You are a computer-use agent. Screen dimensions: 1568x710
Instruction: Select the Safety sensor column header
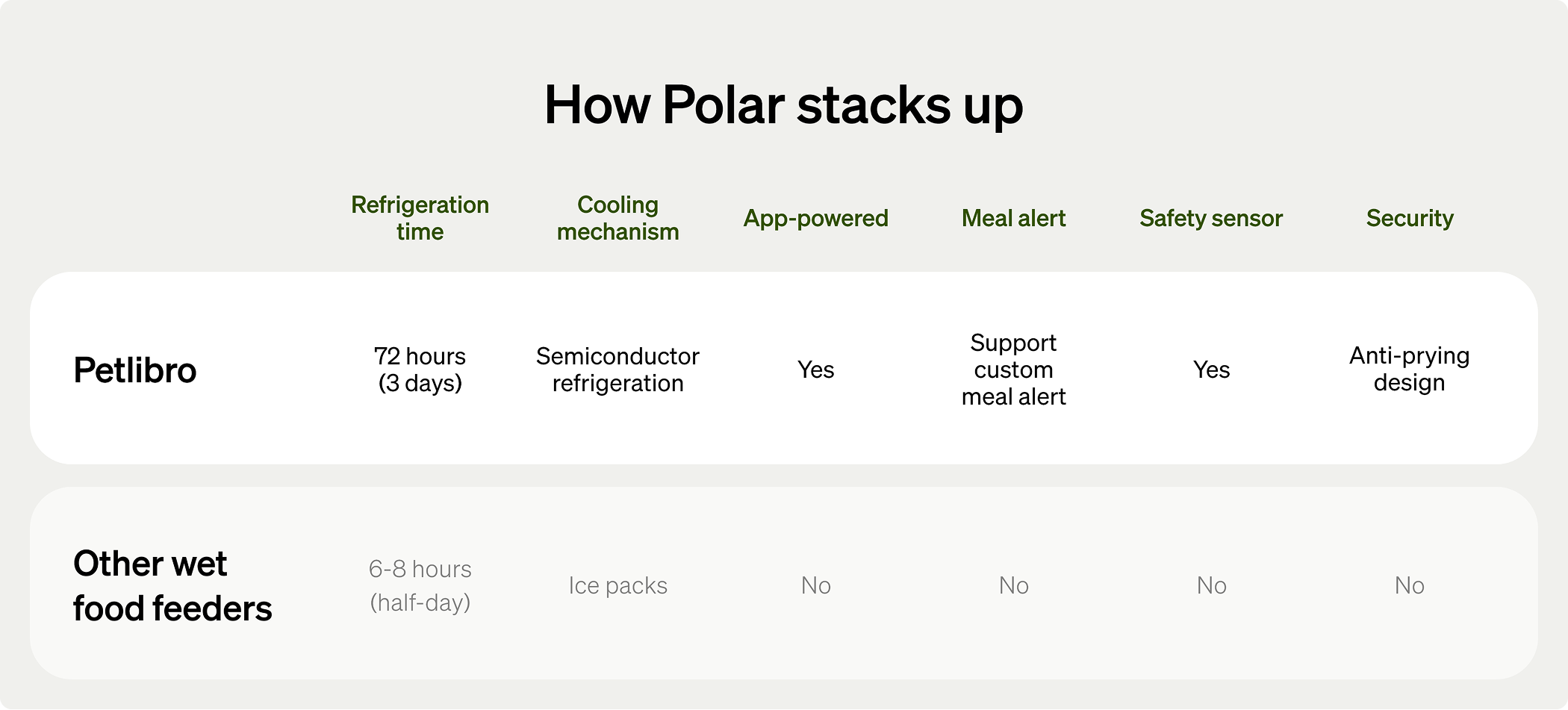(1210, 218)
